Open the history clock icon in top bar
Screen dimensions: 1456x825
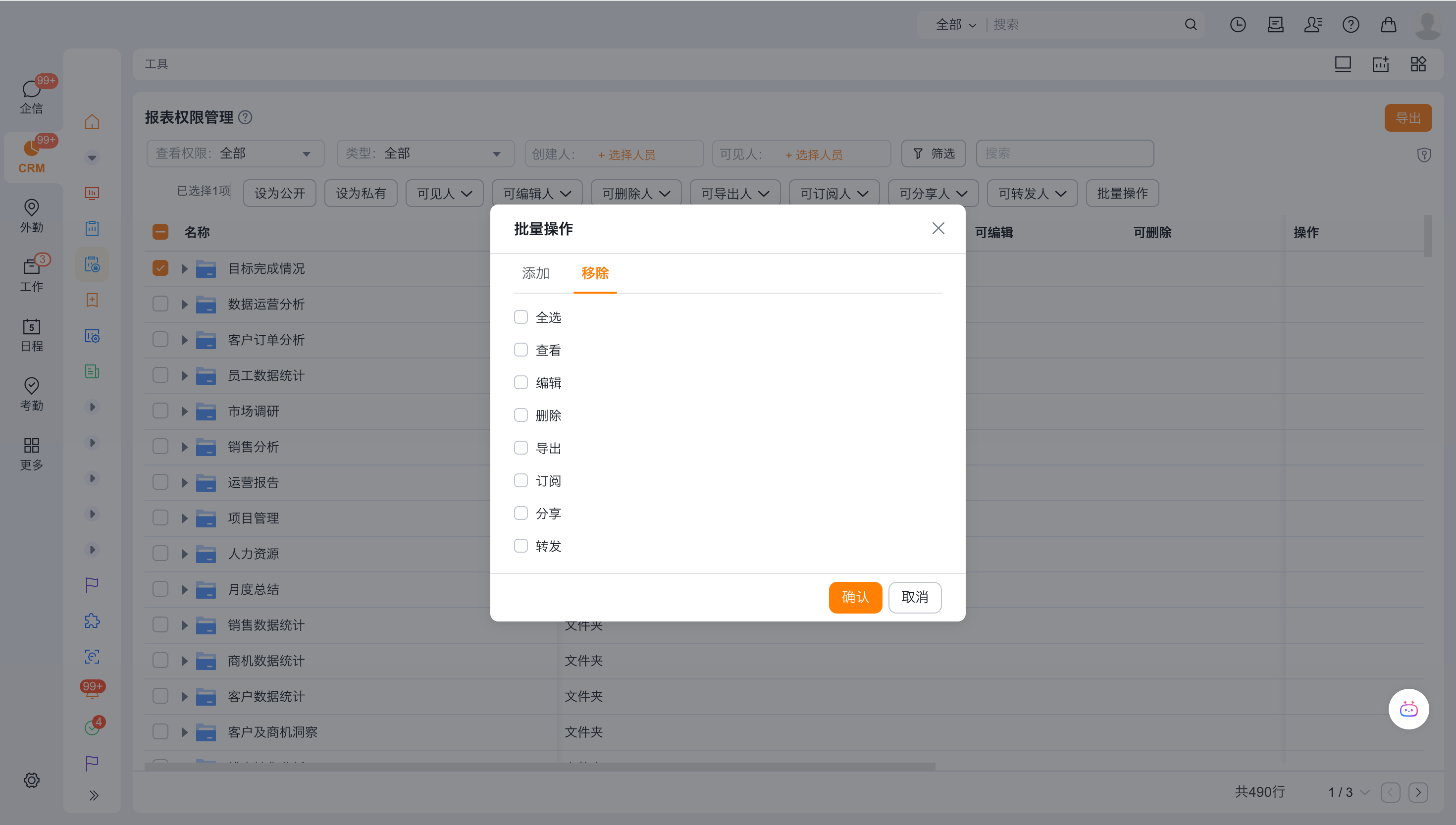1237,24
